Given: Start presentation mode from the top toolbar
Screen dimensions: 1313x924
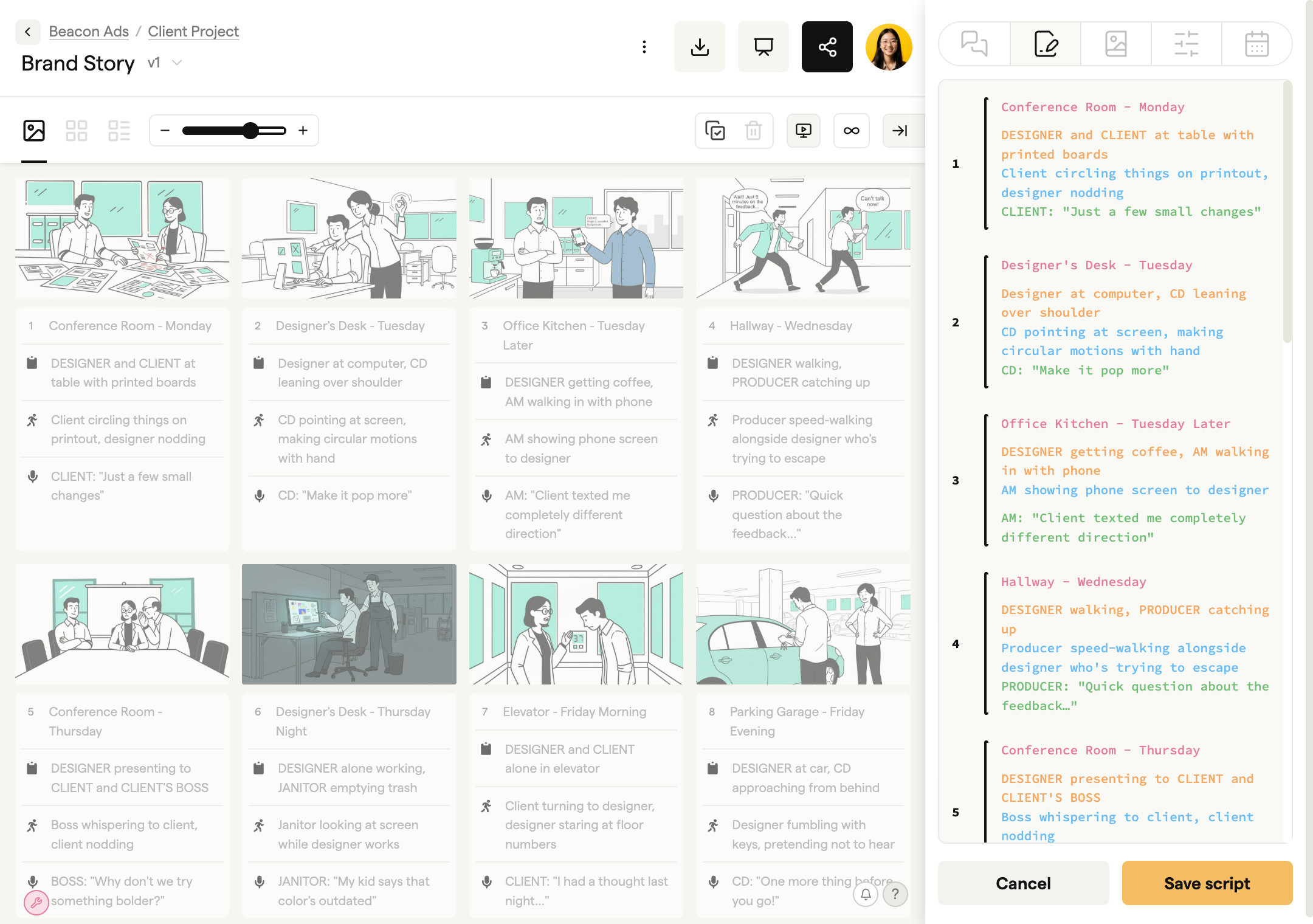Looking at the screenshot, I should click(763, 46).
